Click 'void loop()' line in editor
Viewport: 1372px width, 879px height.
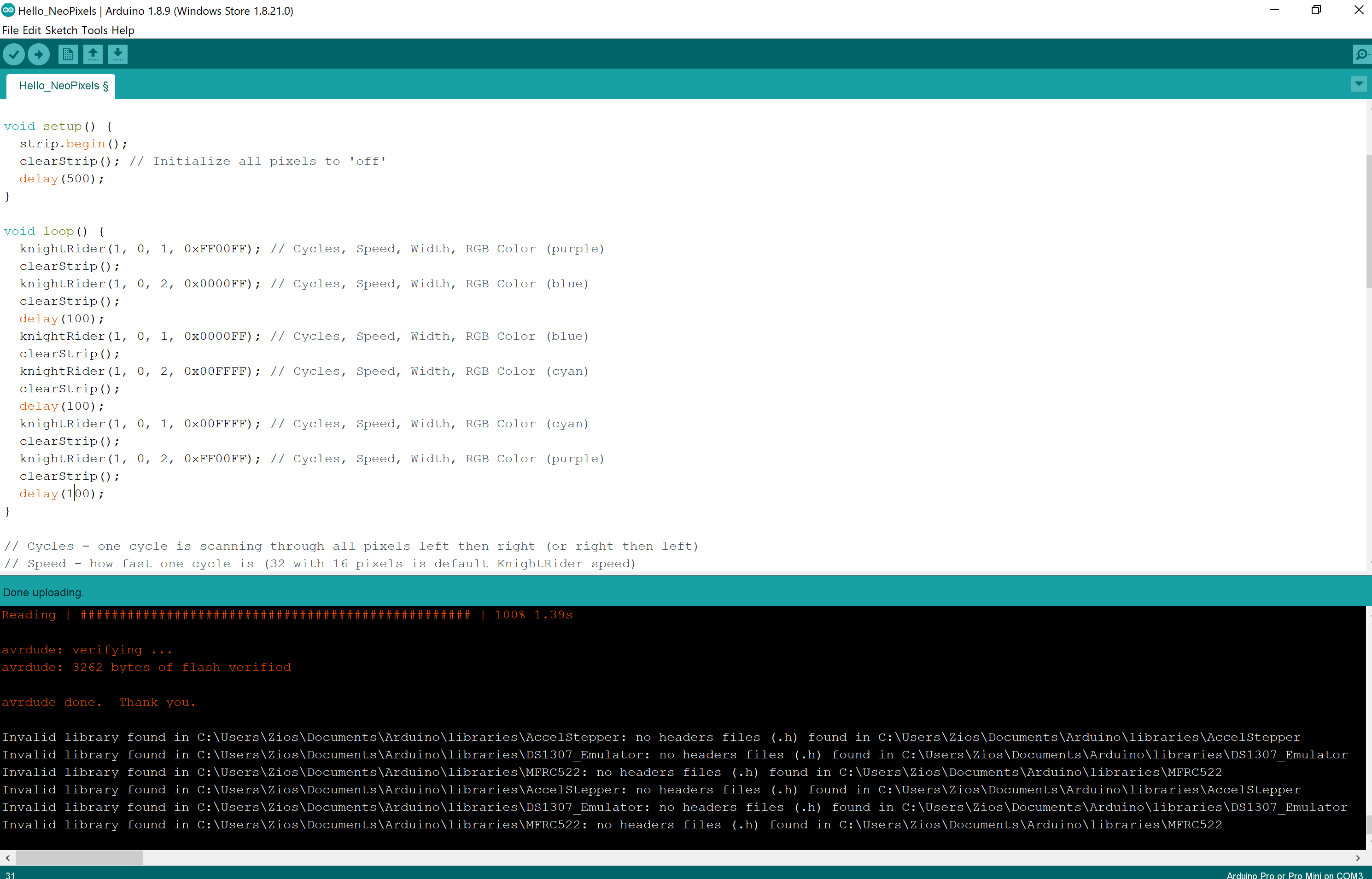[x=54, y=231]
